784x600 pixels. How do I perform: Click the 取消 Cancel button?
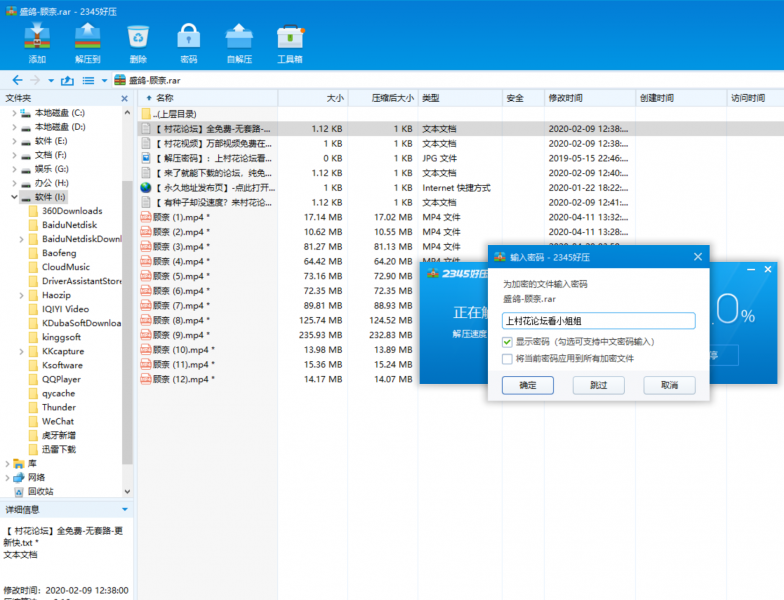tap(670, 385)
